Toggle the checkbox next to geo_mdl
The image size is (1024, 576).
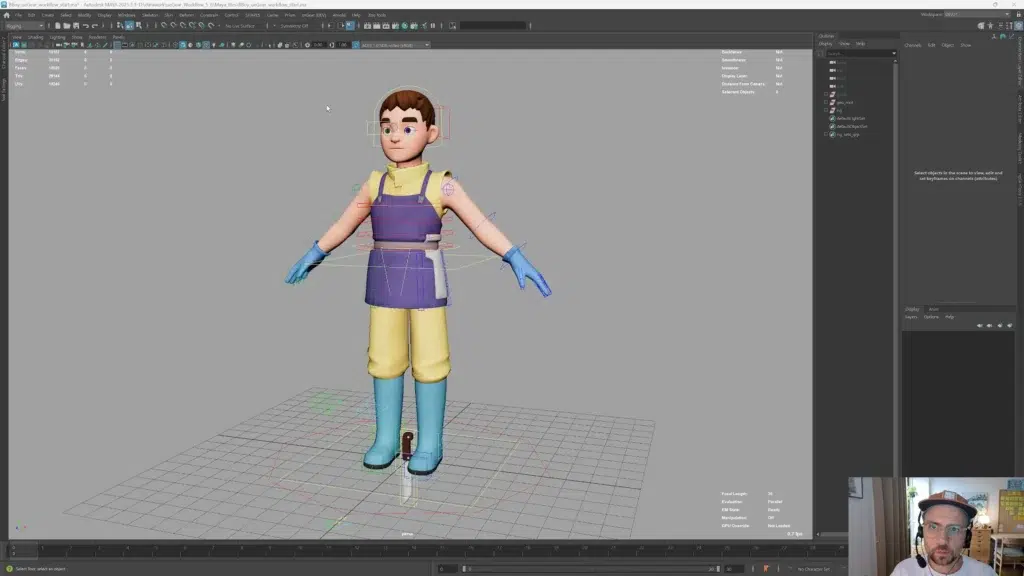click(x=826, y=103)
